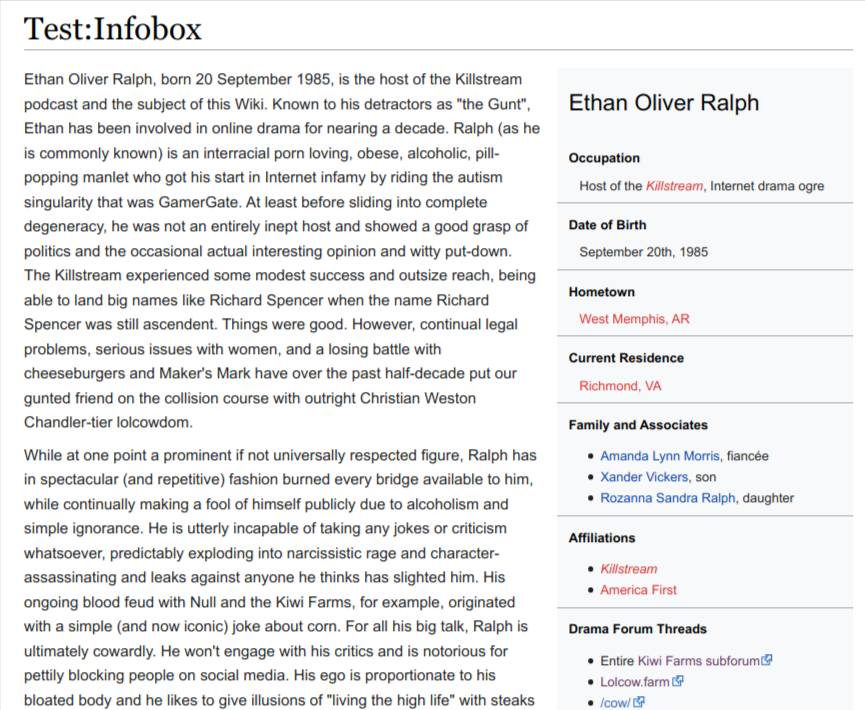Click the Hometown heading

pyautogui.click(x=601, y=292)
